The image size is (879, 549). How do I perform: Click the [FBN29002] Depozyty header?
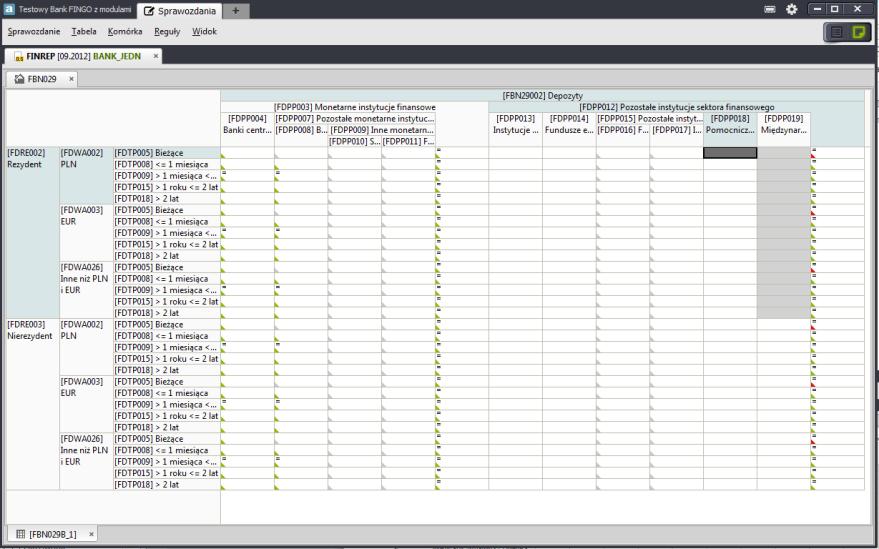tap(542, 96)
